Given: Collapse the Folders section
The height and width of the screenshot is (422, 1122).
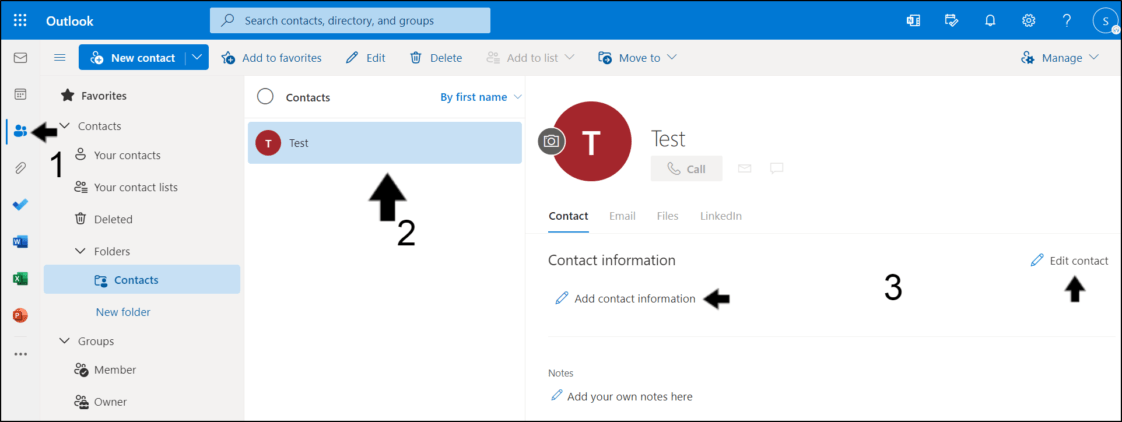Looking at the screenshot, I should point(80,251).
